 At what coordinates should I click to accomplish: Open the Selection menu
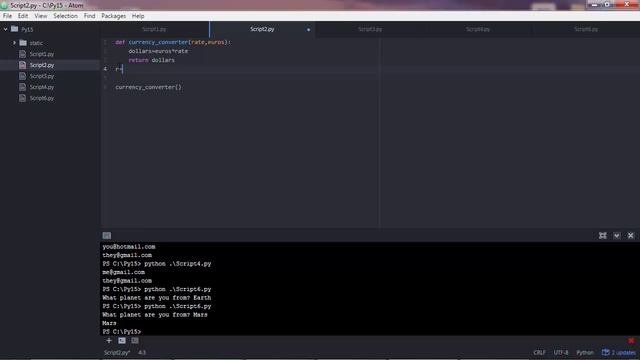[65, 16]
